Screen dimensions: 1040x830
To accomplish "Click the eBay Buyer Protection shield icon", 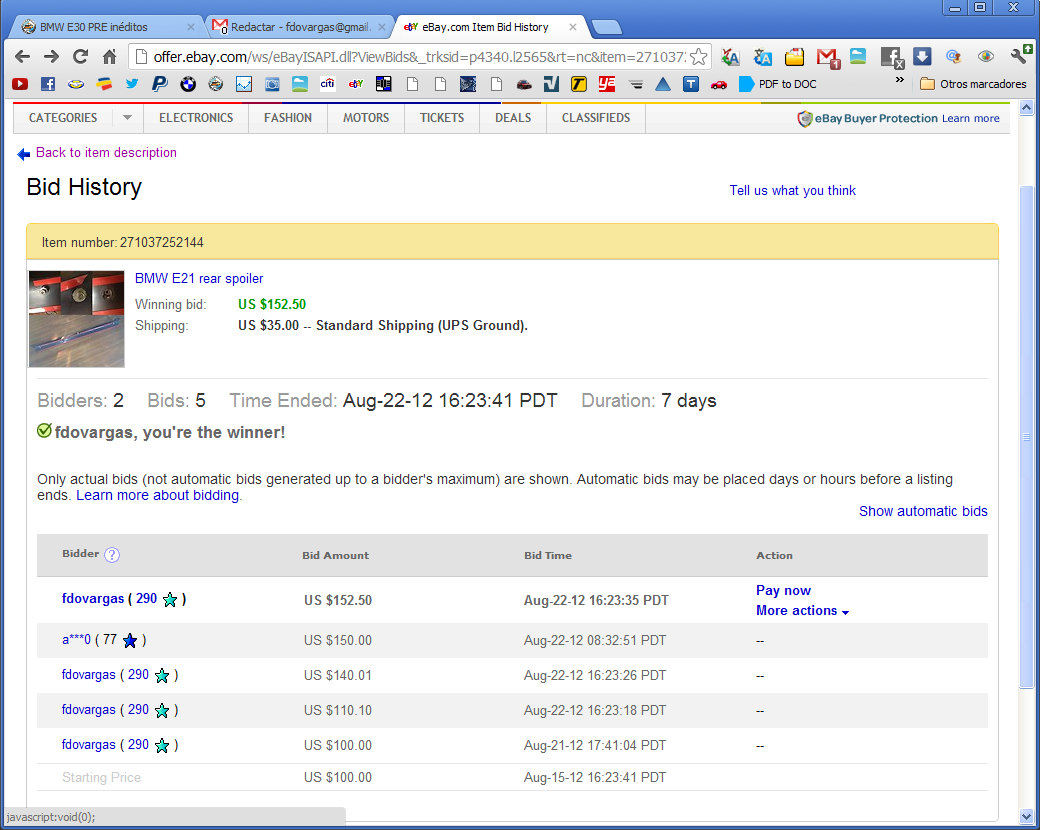I will coord(805,119).
